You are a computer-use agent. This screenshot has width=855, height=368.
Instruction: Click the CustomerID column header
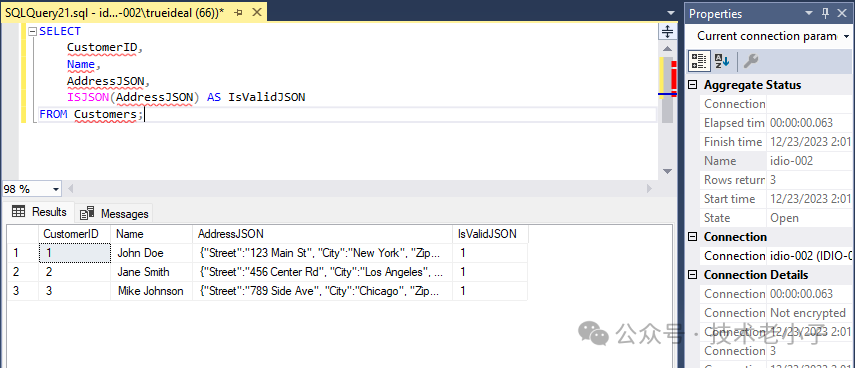pyautogui.click(x=74, y=234)
